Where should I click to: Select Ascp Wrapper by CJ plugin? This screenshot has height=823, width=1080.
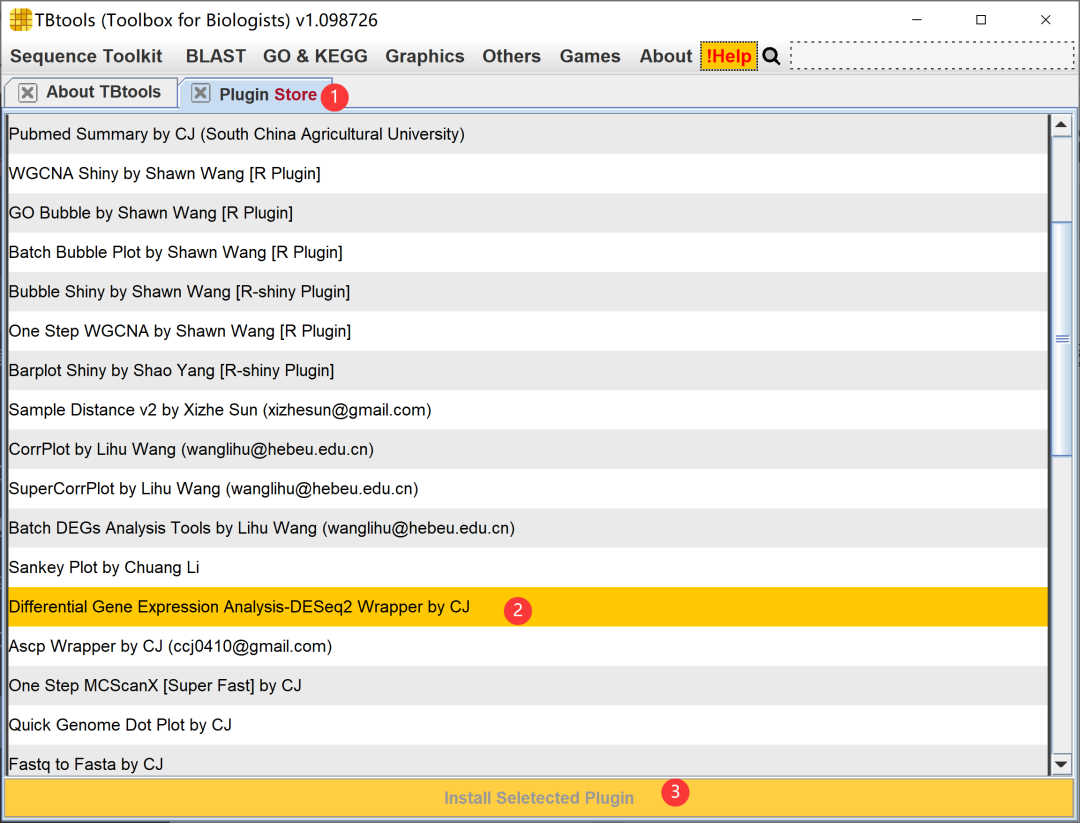coord(528,646)
